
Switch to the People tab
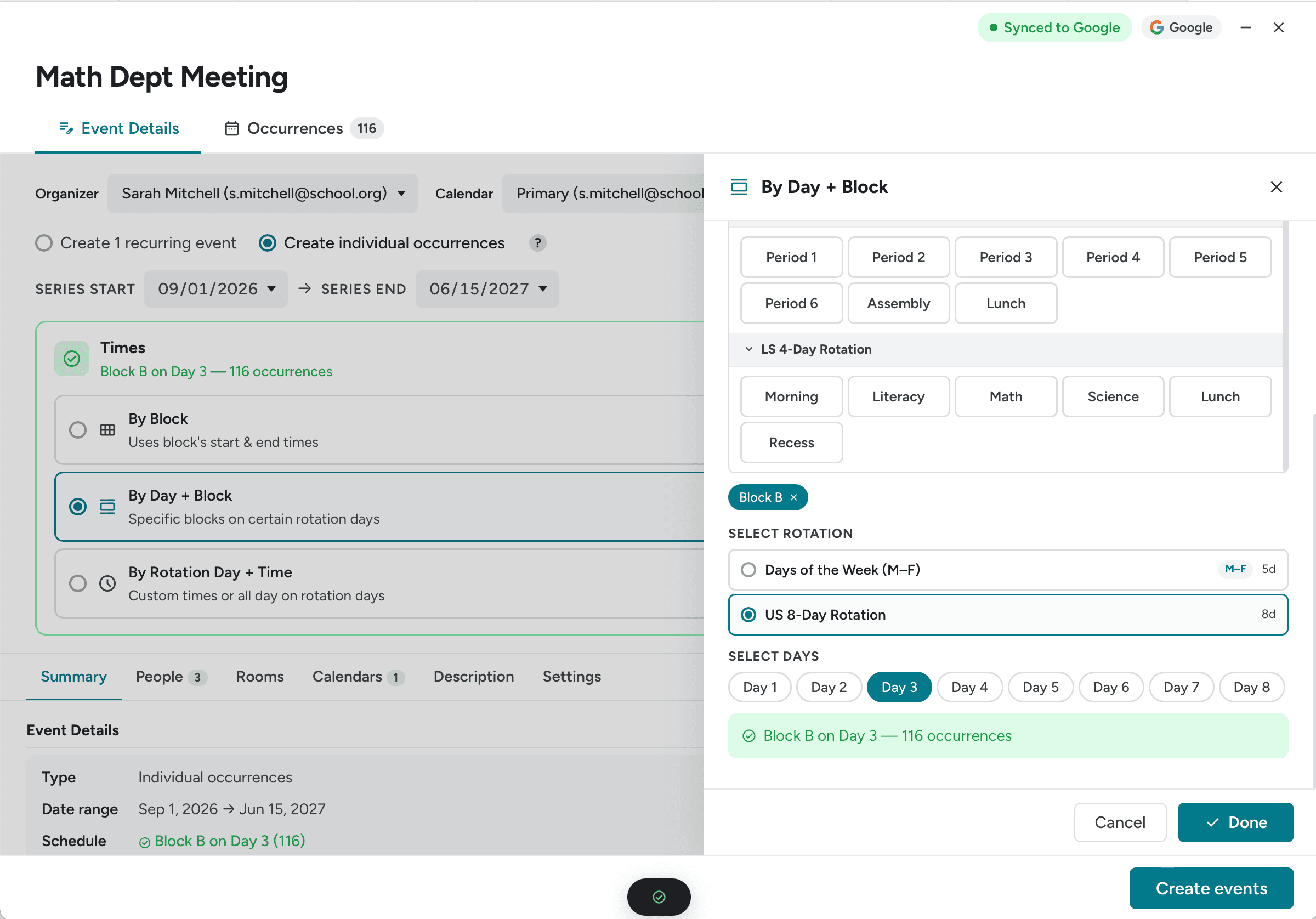[x=160, y=677]
